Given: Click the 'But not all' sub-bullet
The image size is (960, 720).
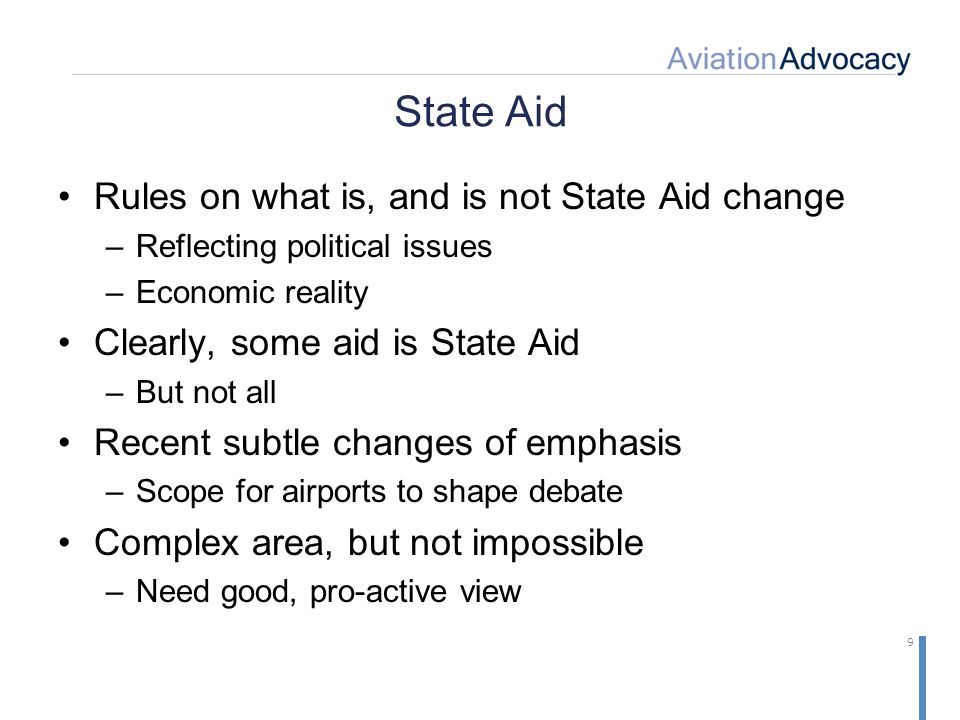Looking at the screenshot, I should [x=206, y=392].
